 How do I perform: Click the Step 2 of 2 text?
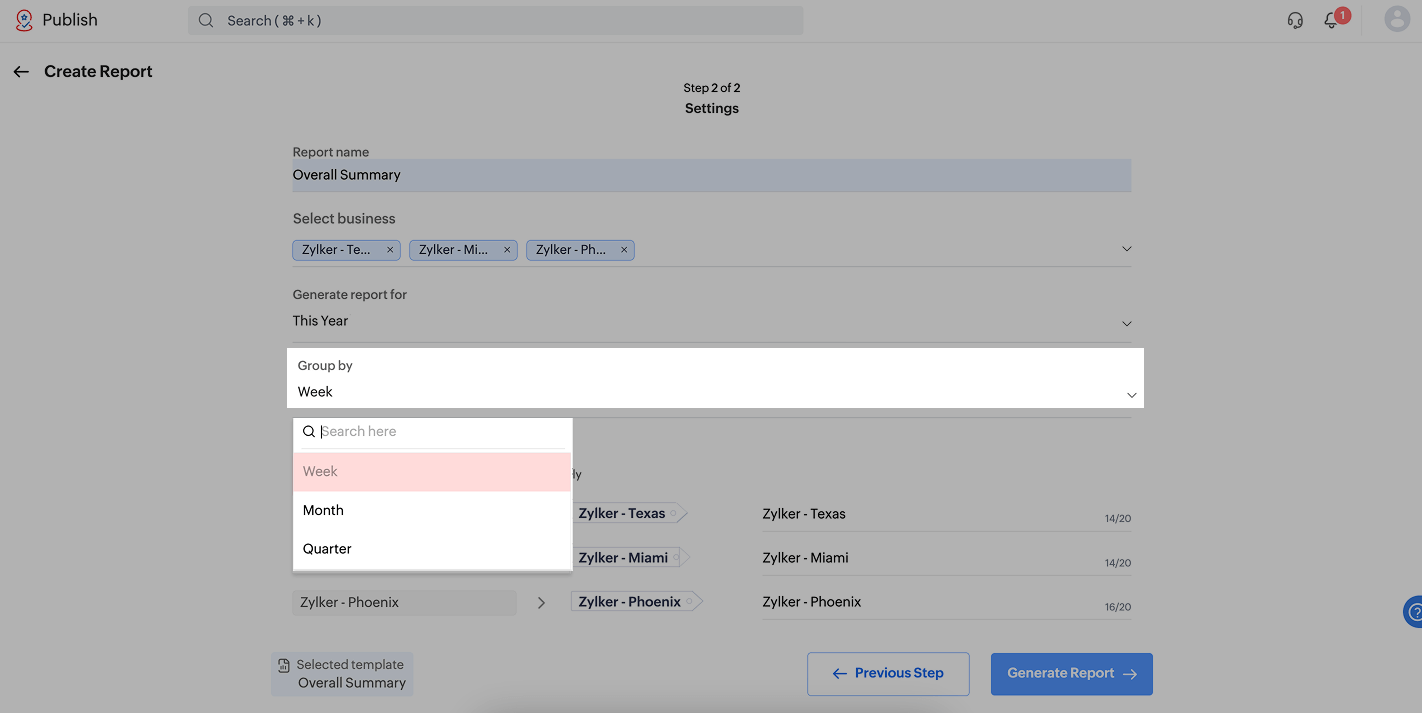pyautogui.click(x=712, y=88)
